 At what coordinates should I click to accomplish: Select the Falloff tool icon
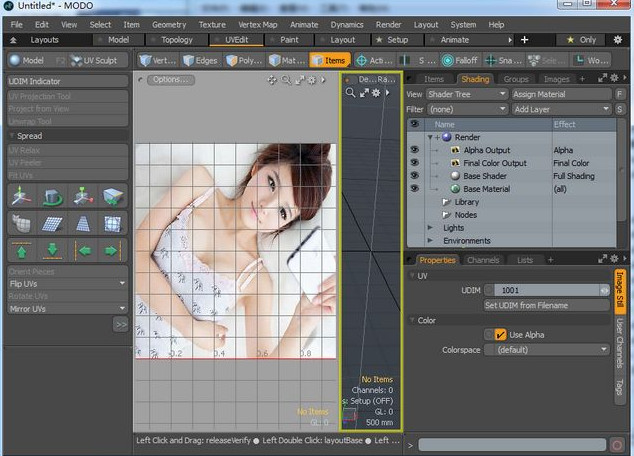(x=447, y=60)
